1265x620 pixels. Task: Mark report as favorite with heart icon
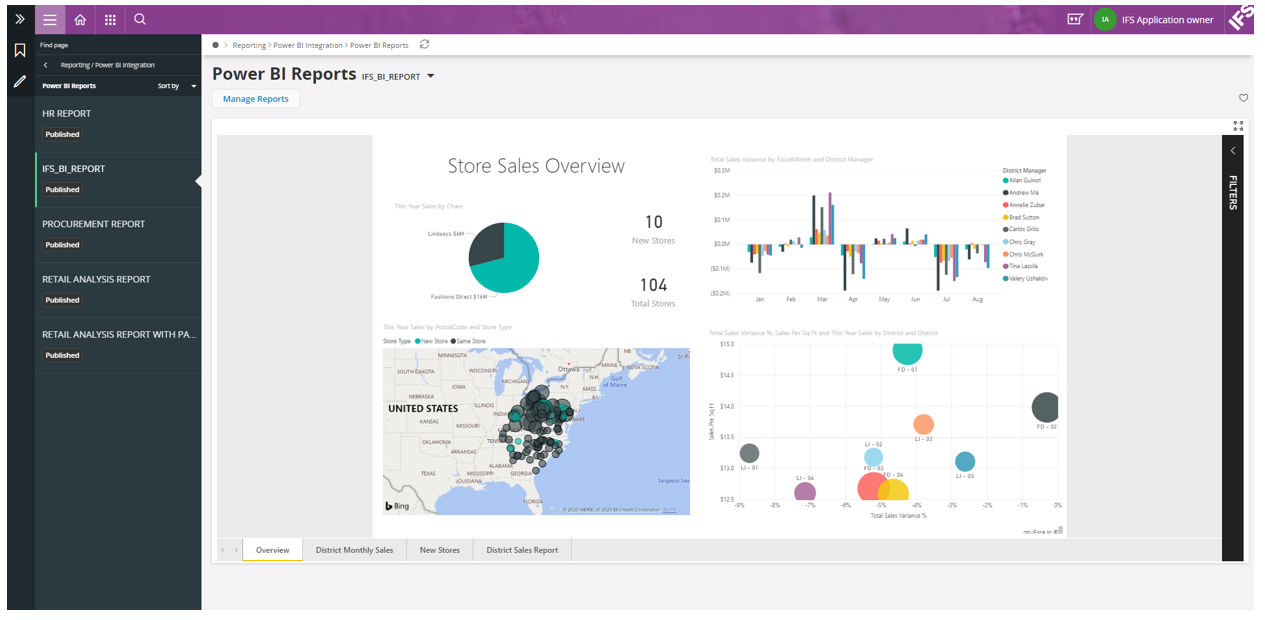(x=1243, y=98)
